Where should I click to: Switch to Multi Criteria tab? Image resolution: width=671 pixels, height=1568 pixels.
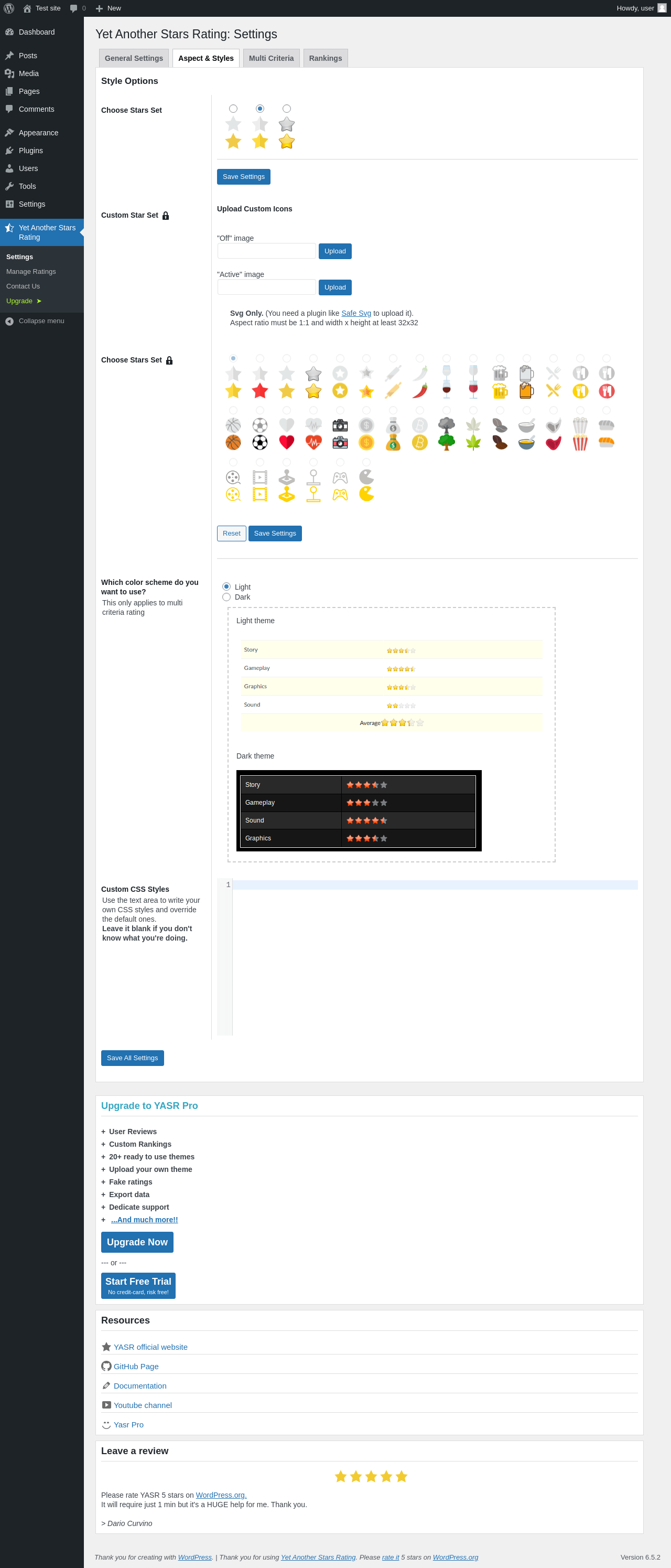coord(272,58)
